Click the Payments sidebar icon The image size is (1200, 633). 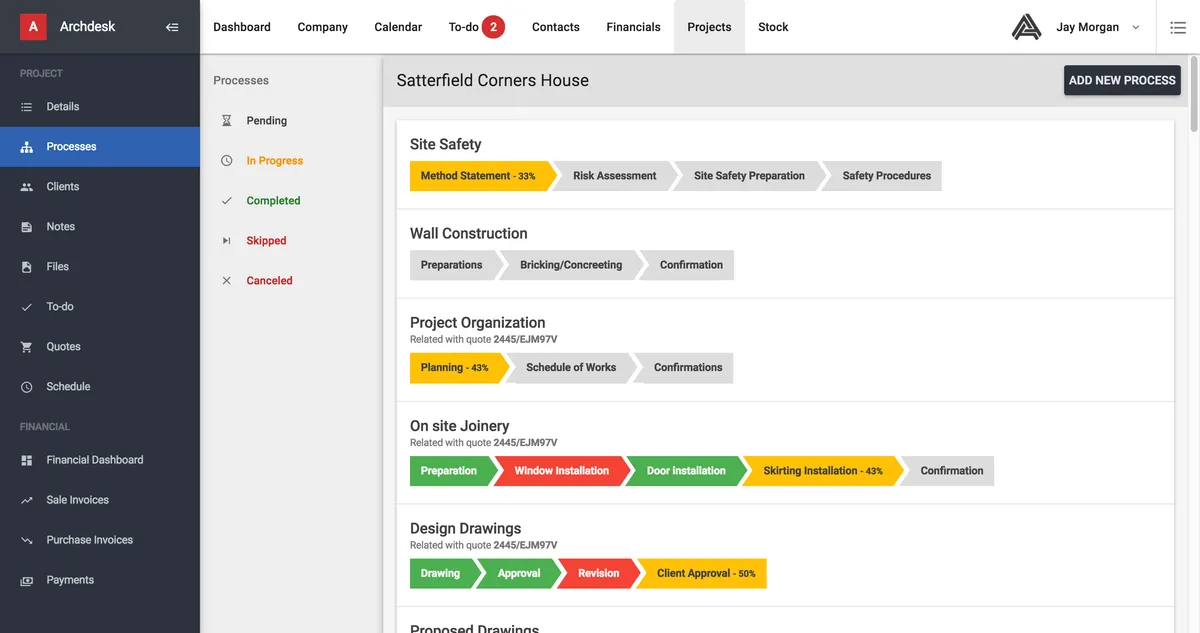pos(27,579)
